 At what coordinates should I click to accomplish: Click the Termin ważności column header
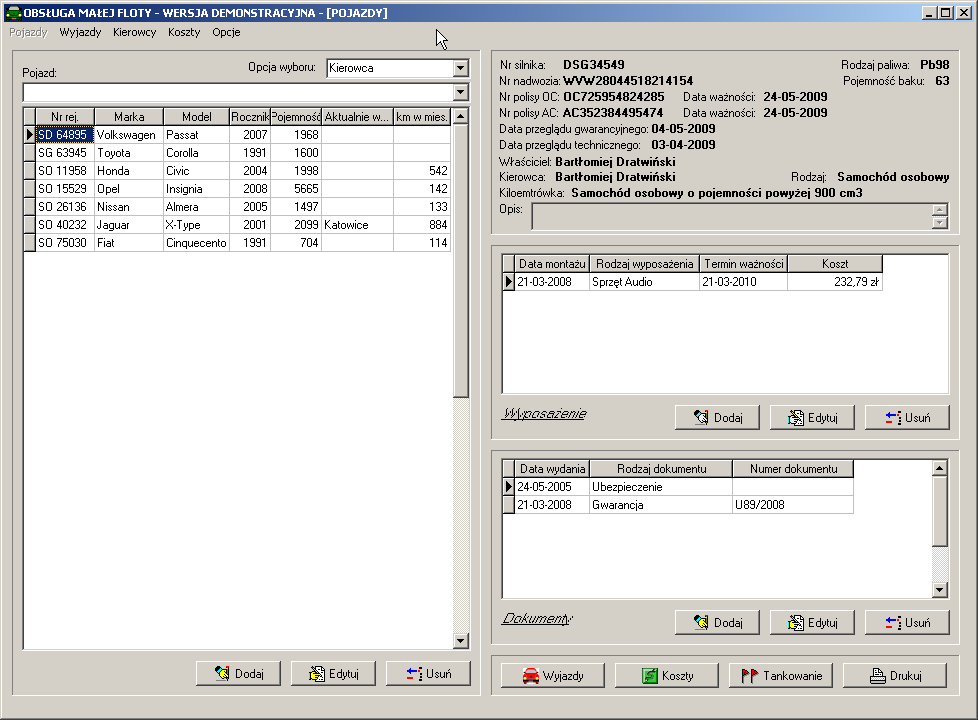coord(743,264)
